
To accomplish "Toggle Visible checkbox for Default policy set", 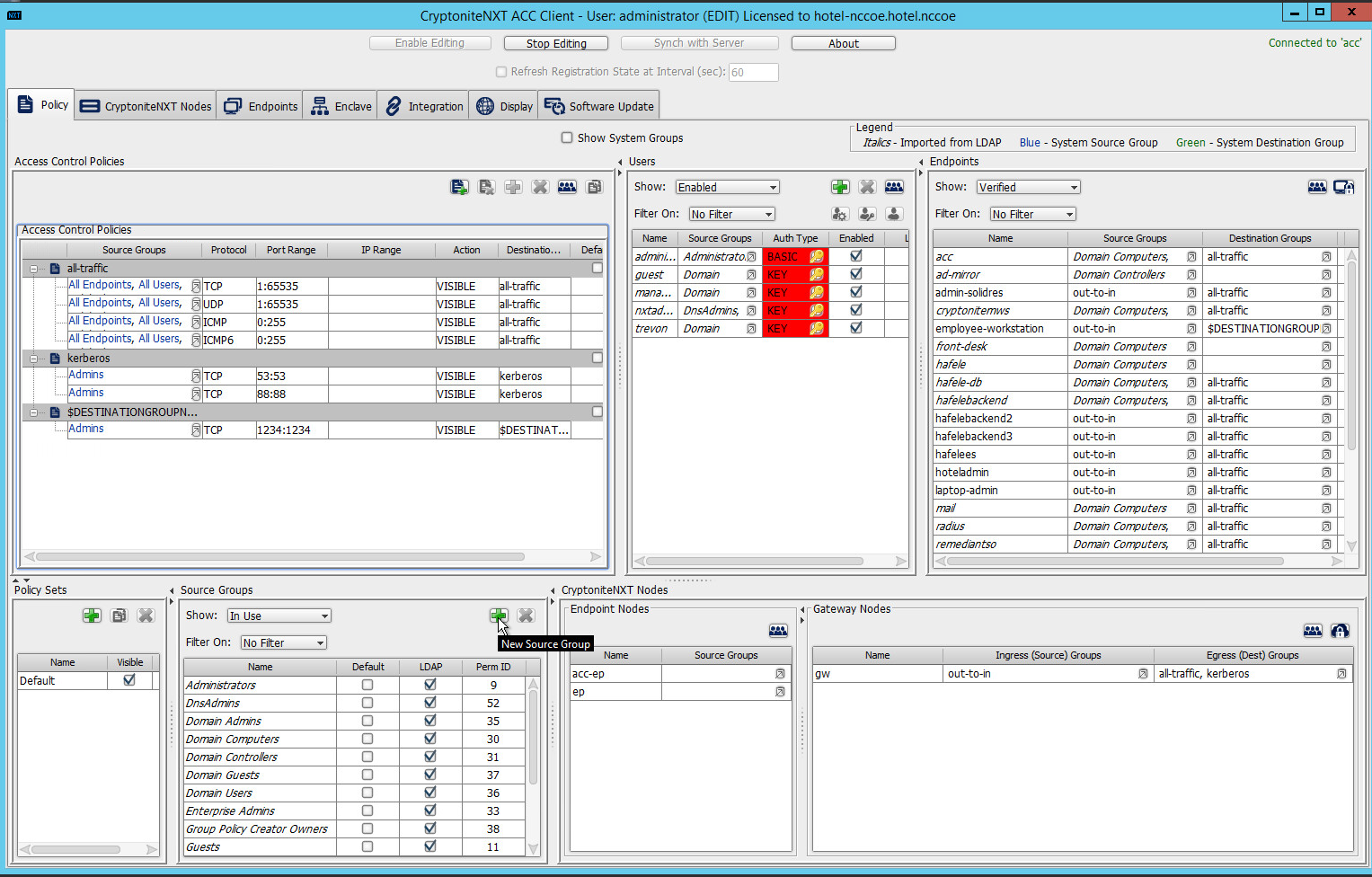I will pos(129,680).
